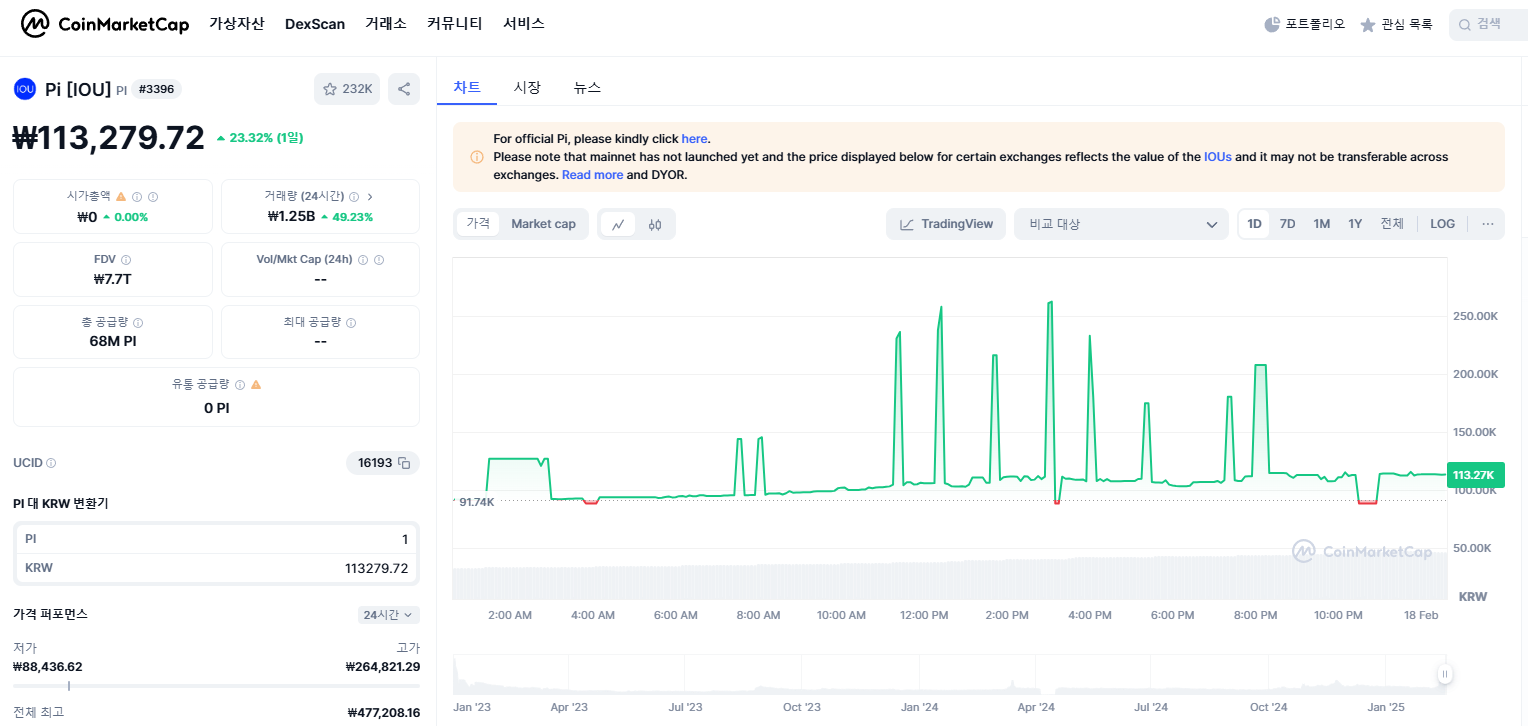The image size is (1528, 726).
Task: Follow the IOUs link in notice
Action: click(x=1218, y=157)
